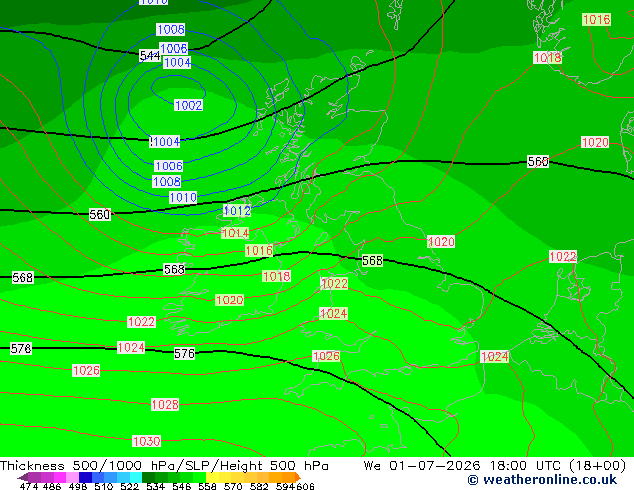The image size is (634, 490).
Task: Select the 1006 label directly above the 544-side 1004
Action: (173, 49)
